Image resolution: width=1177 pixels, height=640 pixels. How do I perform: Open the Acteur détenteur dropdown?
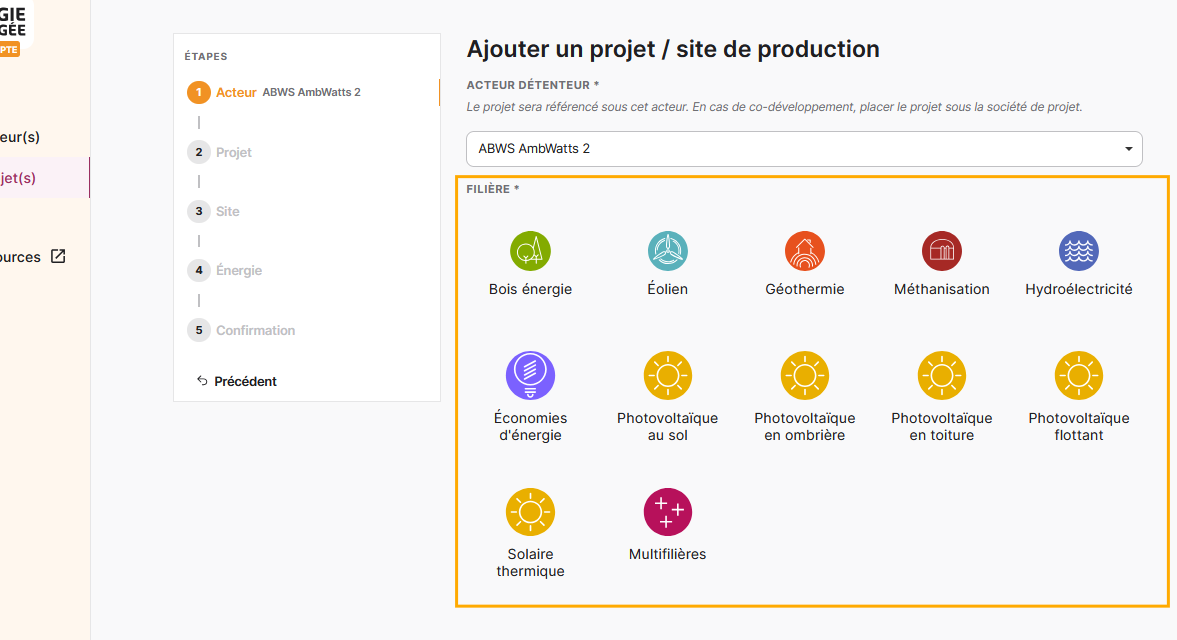tap(804, 149)
